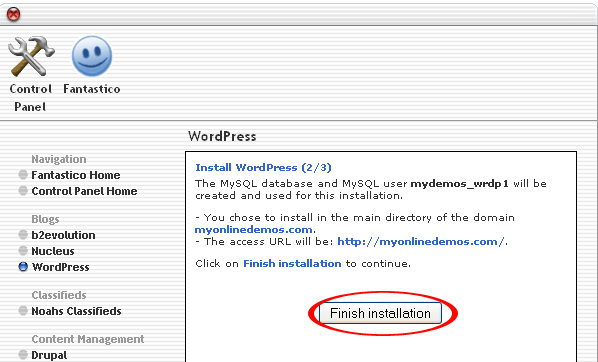Image resolution: width=598 pixels, height=362 pixels.
Task: Select b2evolution under Blogs
Action: pyautogui.click(x=63, y=235)
